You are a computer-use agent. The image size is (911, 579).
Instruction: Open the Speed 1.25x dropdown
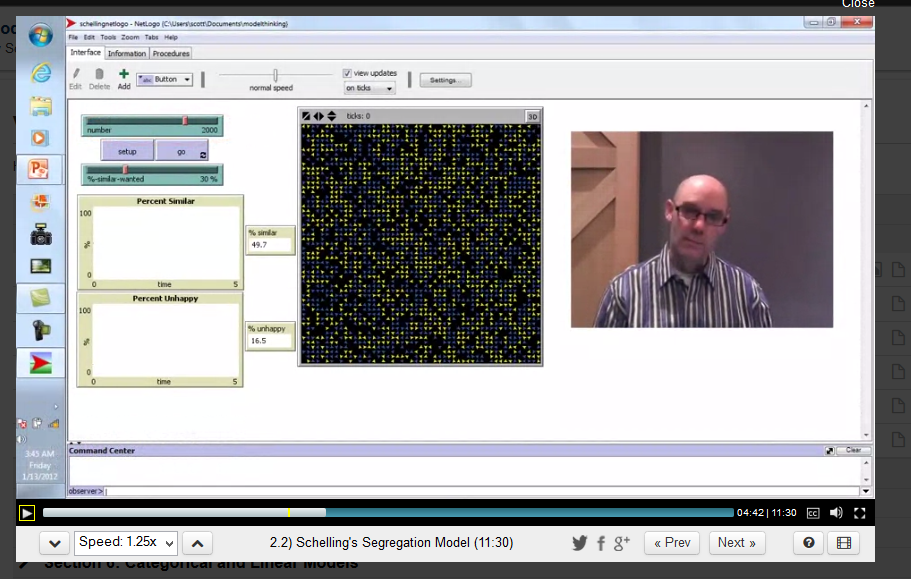(126, 543)
